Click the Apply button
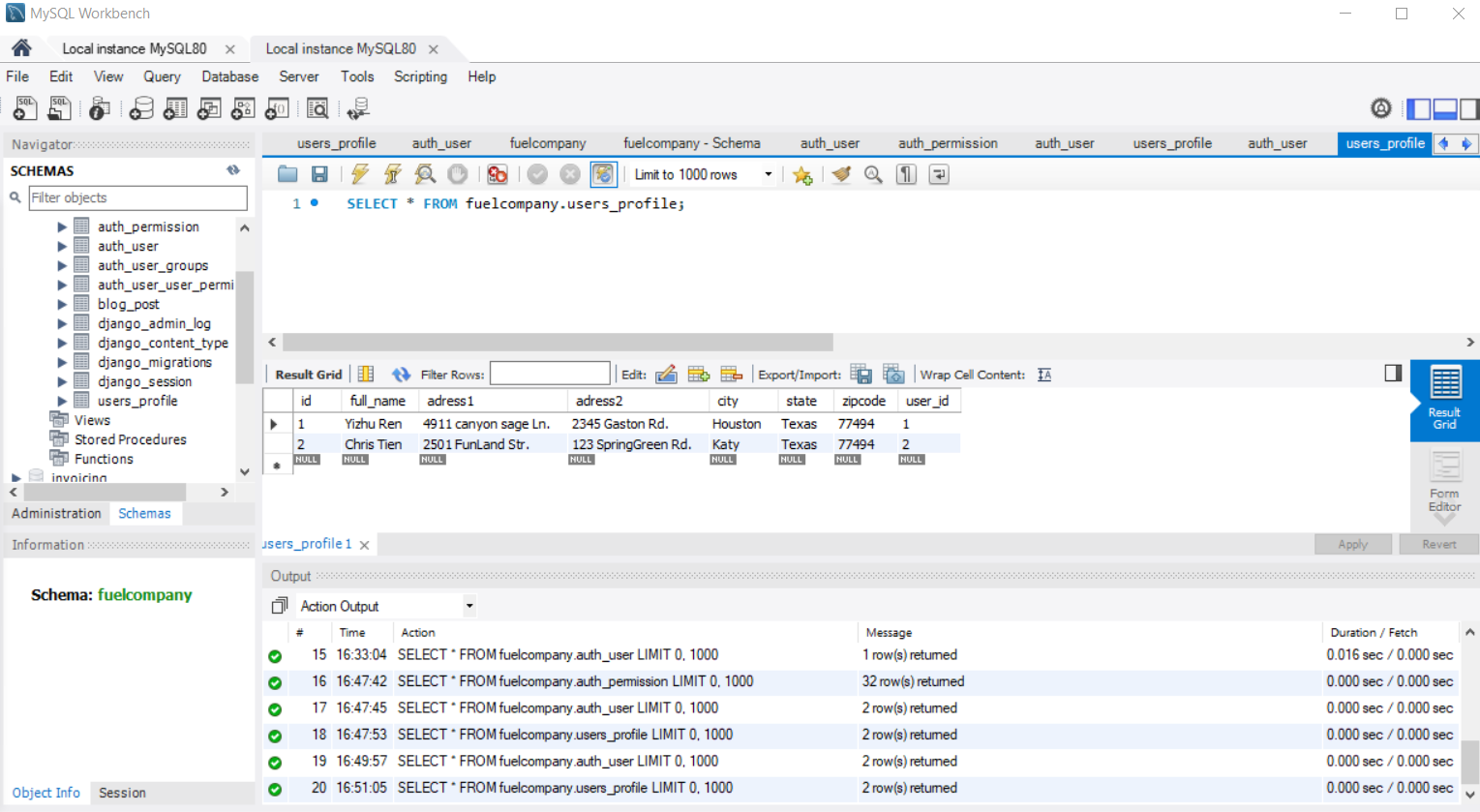 click(x=1352, y=544)
